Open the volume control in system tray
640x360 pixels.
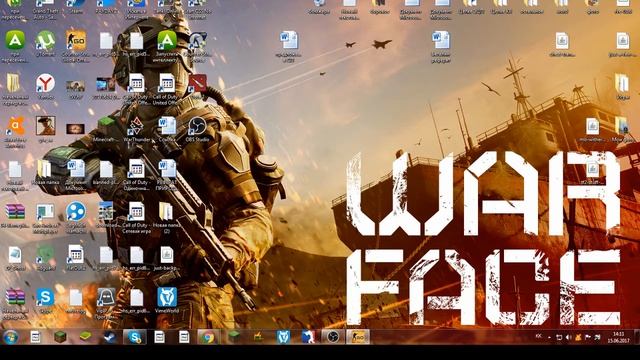(569, 337)
